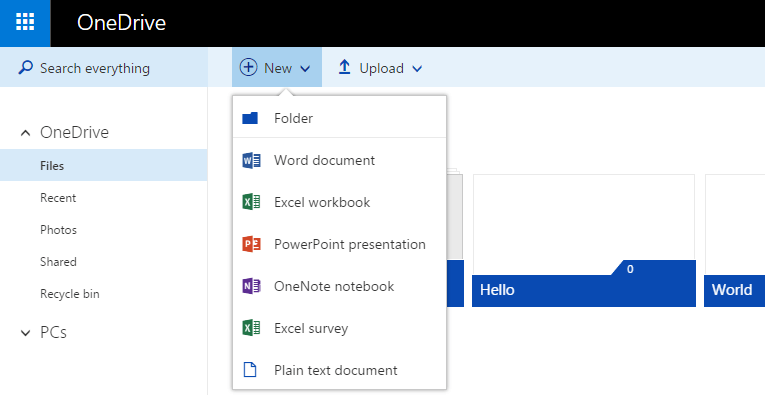The image size is (765, 395).
Task: Collapse the OneDrive section chevron
Action: pos(25,133)
